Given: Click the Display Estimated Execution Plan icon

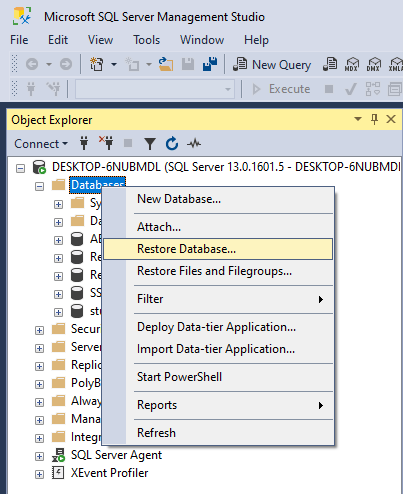Looking at the screenshot, I should click(373, 89).
